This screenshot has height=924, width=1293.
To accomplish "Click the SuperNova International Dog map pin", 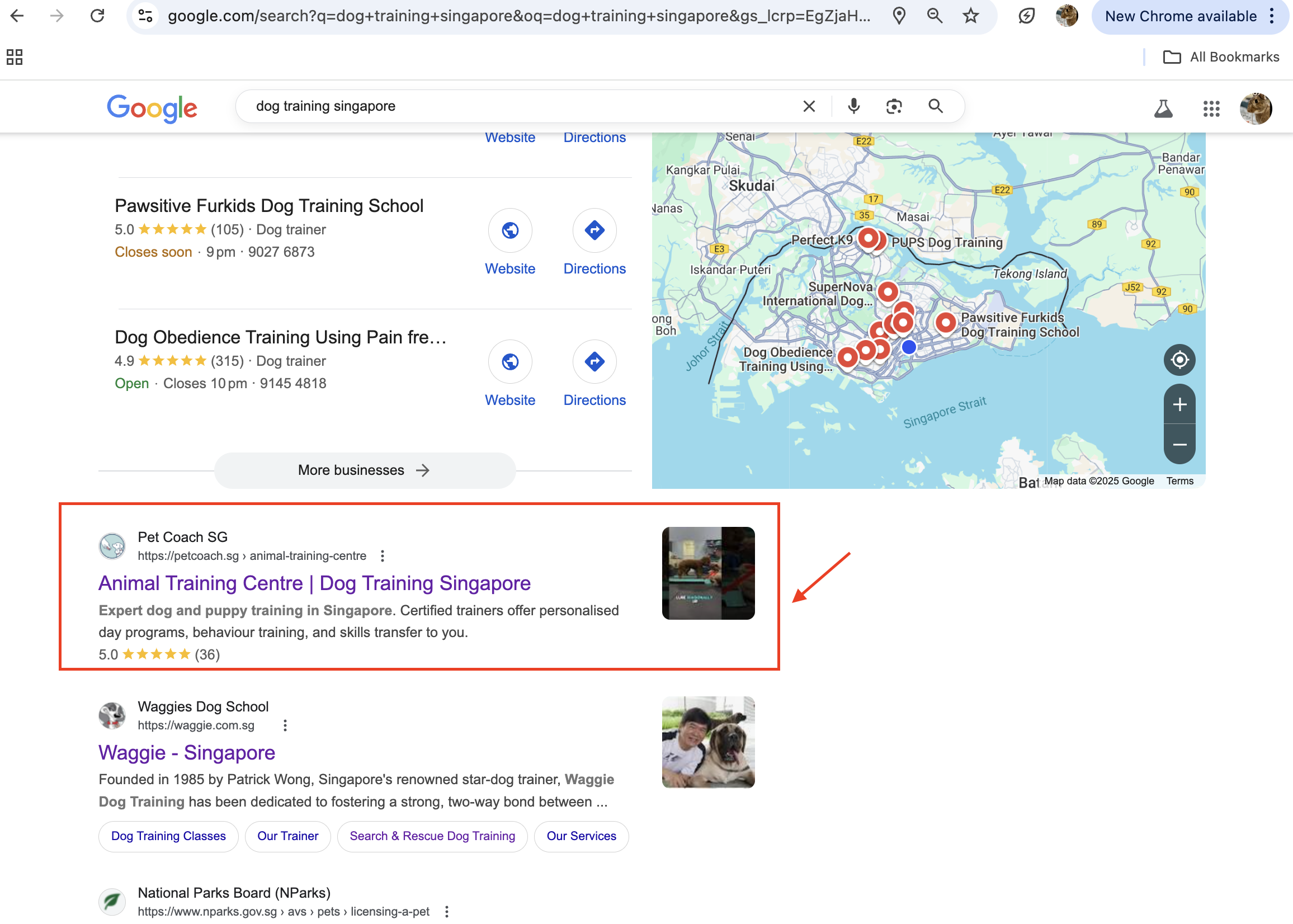I will coord(888,292).
